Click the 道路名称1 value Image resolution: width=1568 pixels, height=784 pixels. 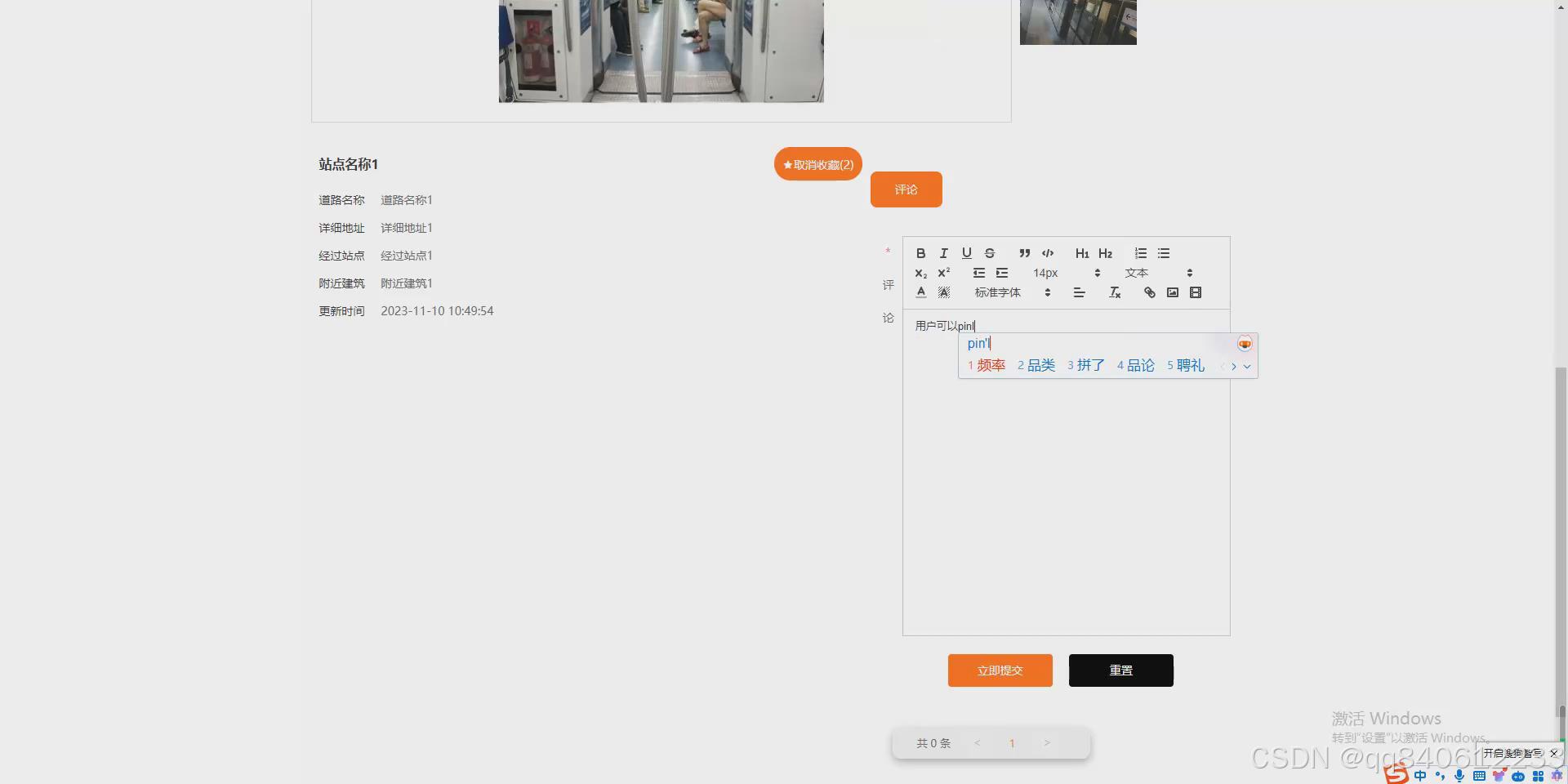pos(407,200)
